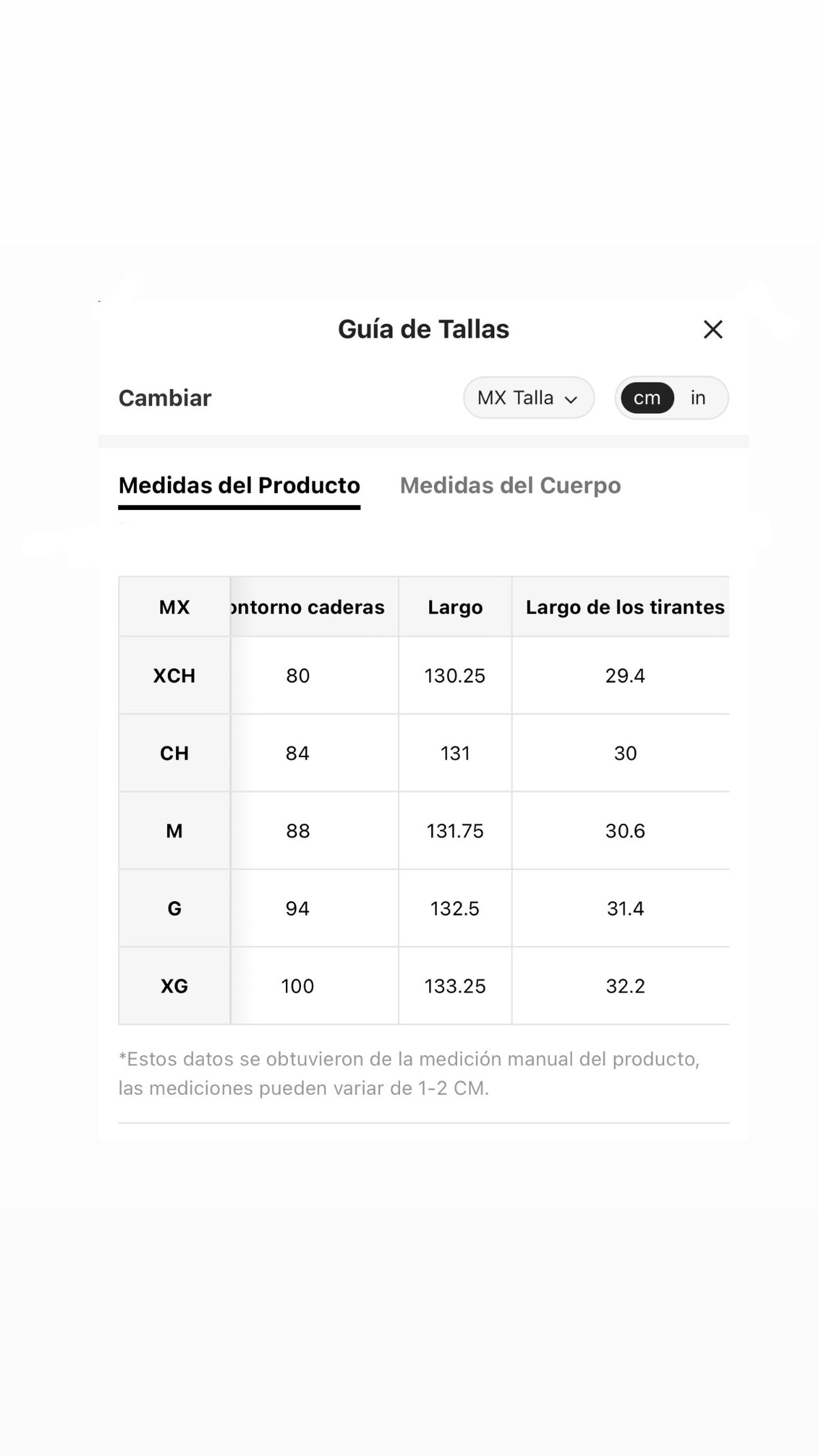Screen dimensions: 819x1456
Task: Click the 32.2 tirantes value for XG
Action: pyautogui.click(x=624, y=986)
